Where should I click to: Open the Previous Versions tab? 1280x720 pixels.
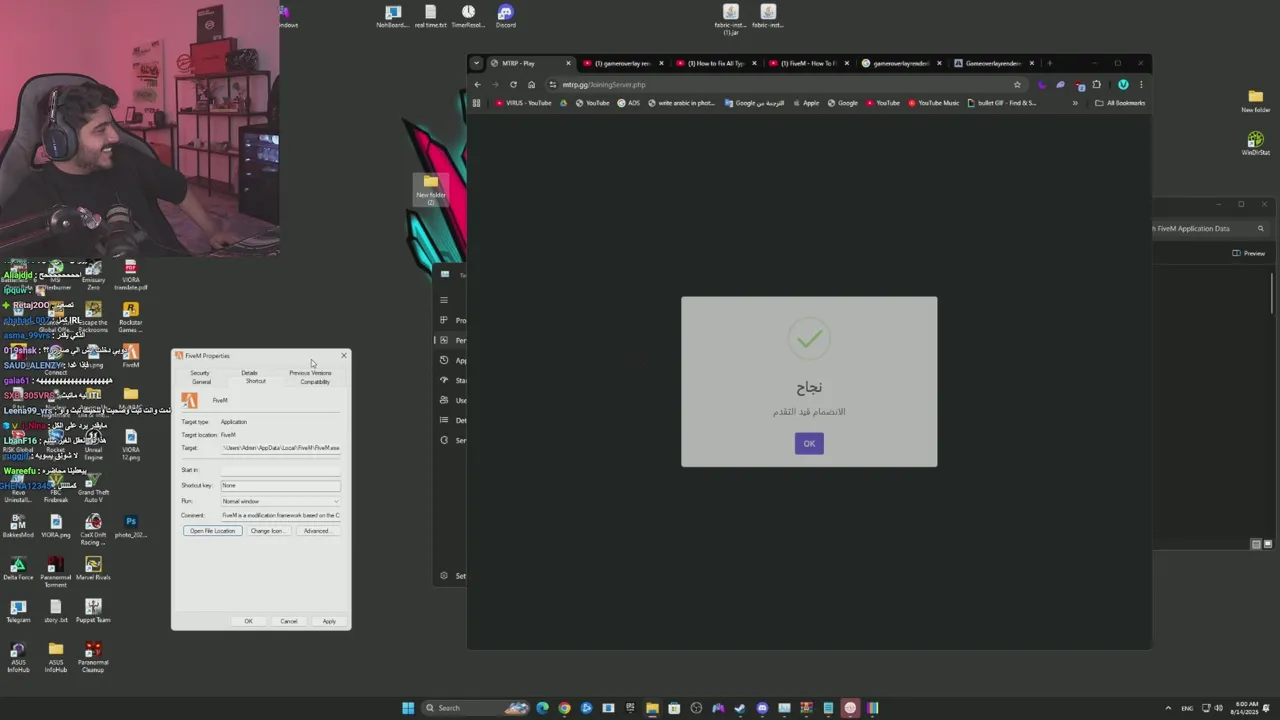pos(310,373)
